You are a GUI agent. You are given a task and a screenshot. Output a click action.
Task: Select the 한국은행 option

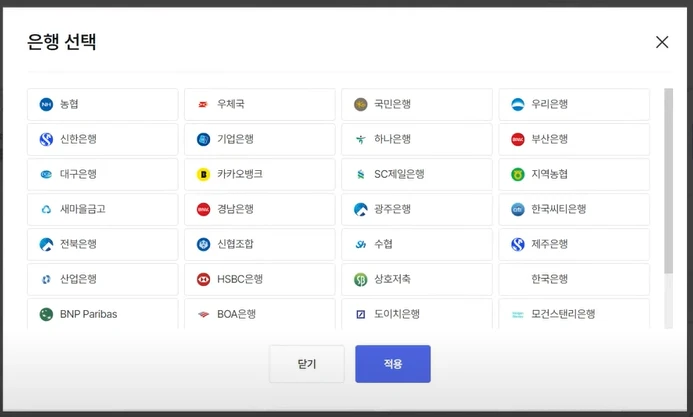(574, 279)
